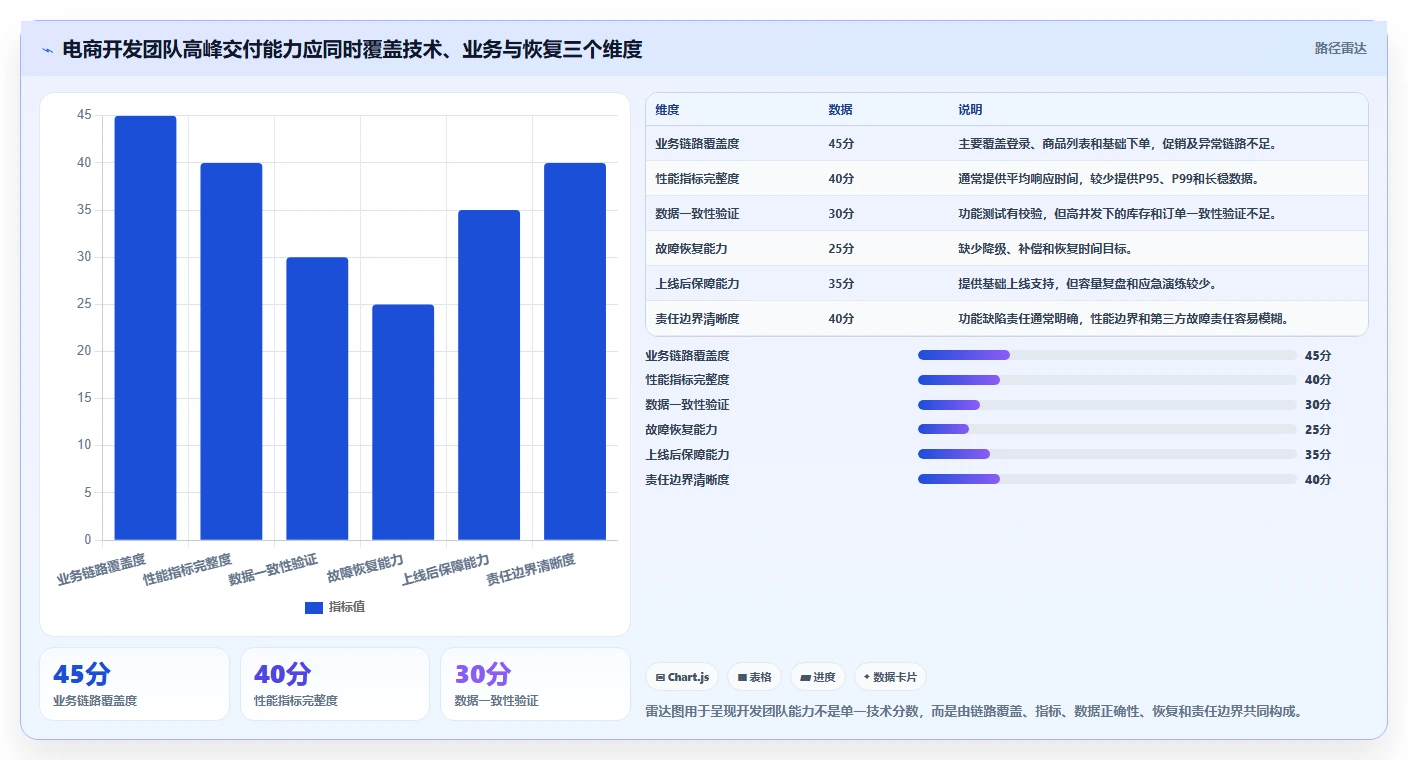Viewport: 1408px width, 760px height.
Task: Open the 40分 性能指标完整度 data card
Action: (335, 684)
